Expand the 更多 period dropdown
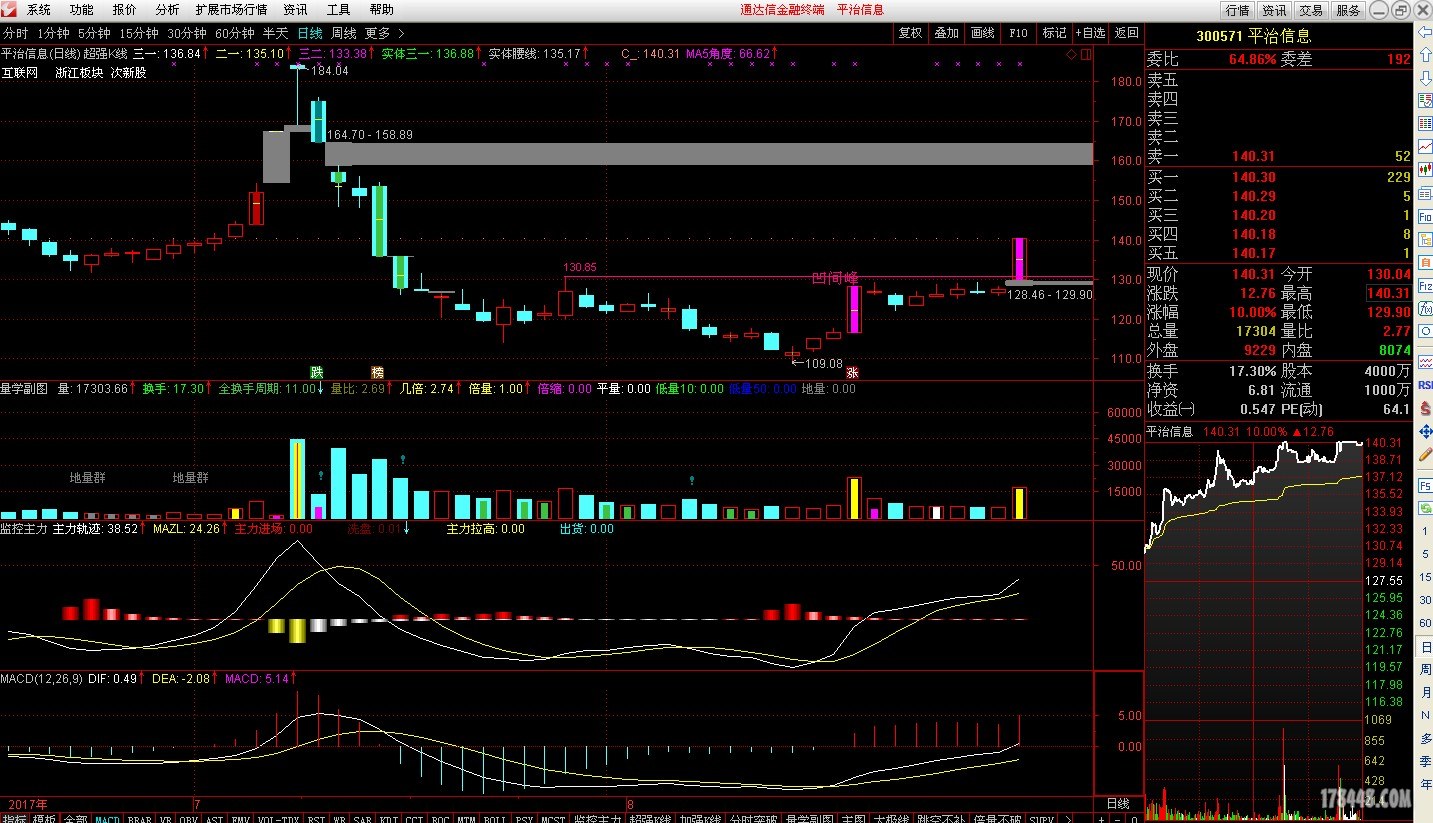Screen dimensions: 1433x823 tap(377, 33)
